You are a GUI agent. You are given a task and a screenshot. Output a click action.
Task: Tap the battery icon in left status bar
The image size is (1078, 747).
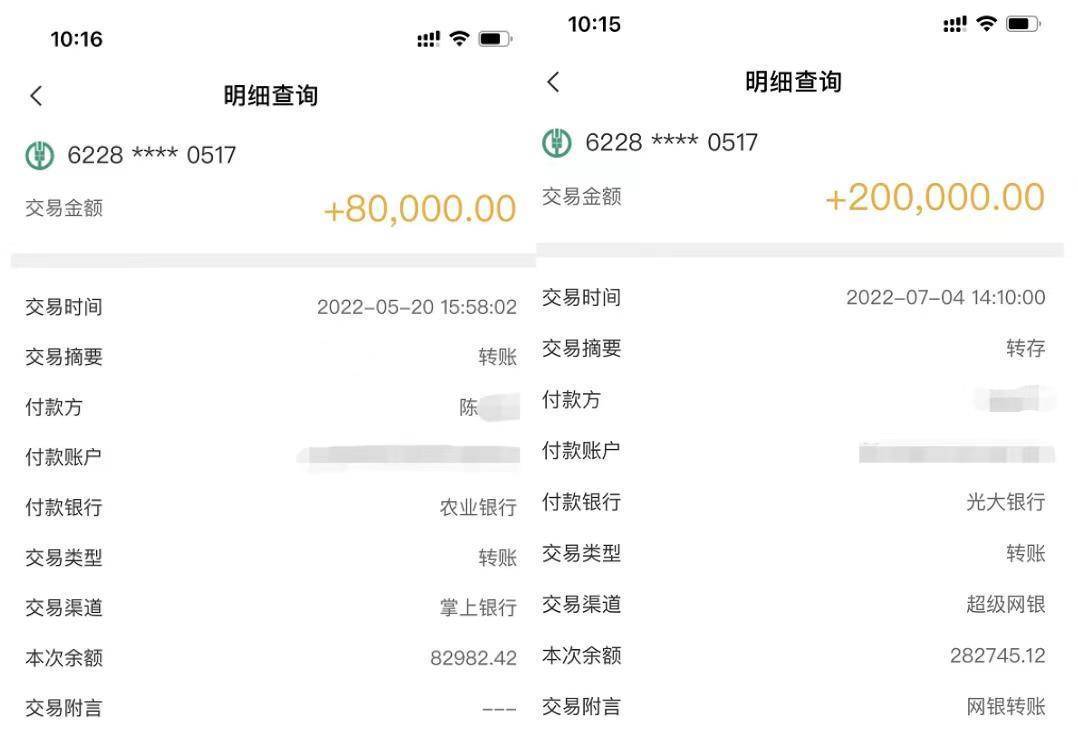[x=495, y=38]
